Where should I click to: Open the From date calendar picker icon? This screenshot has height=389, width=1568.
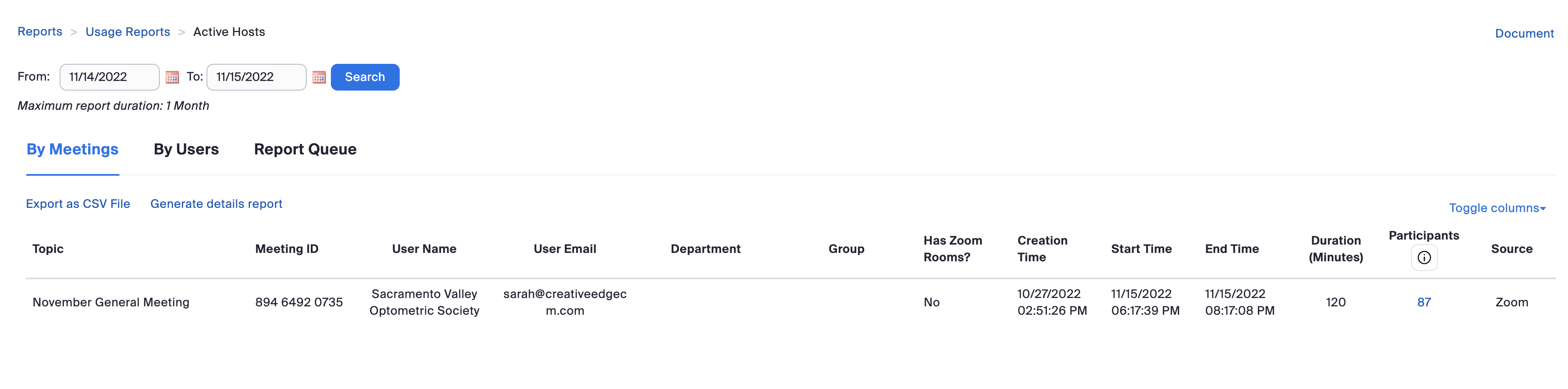coord(172,77)
